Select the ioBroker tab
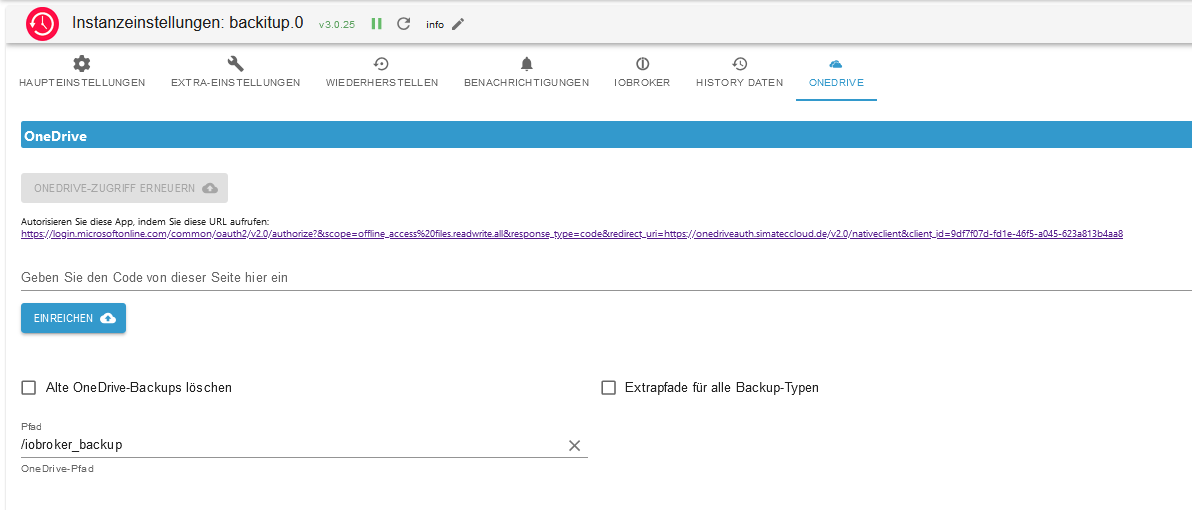Viewport: 1192px width, 510px height. click(642, 73)
